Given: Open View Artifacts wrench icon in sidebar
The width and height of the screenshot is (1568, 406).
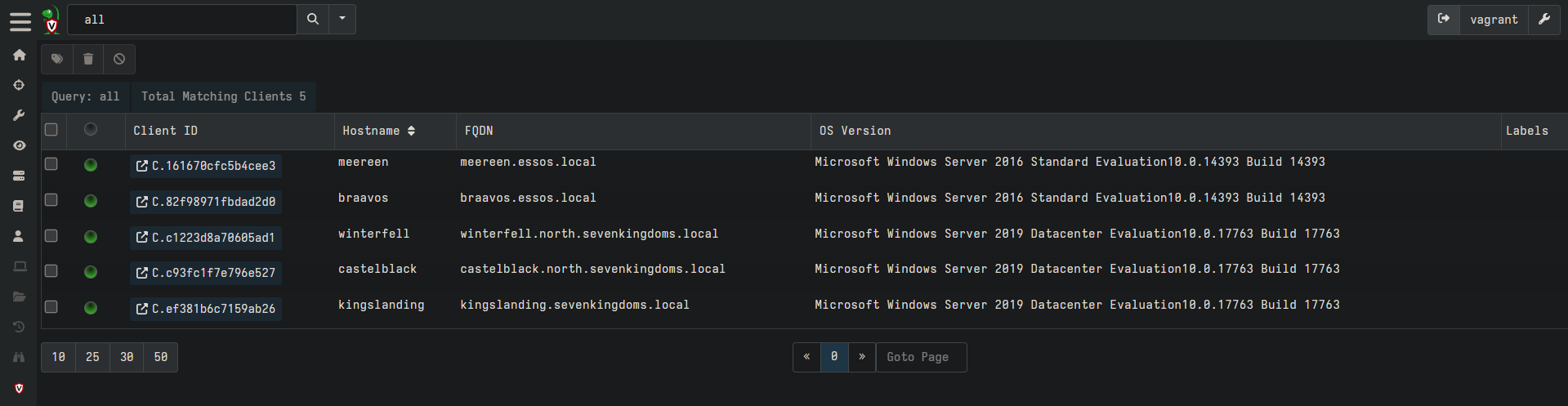Looking at the screenshot, I should [20, 115].
